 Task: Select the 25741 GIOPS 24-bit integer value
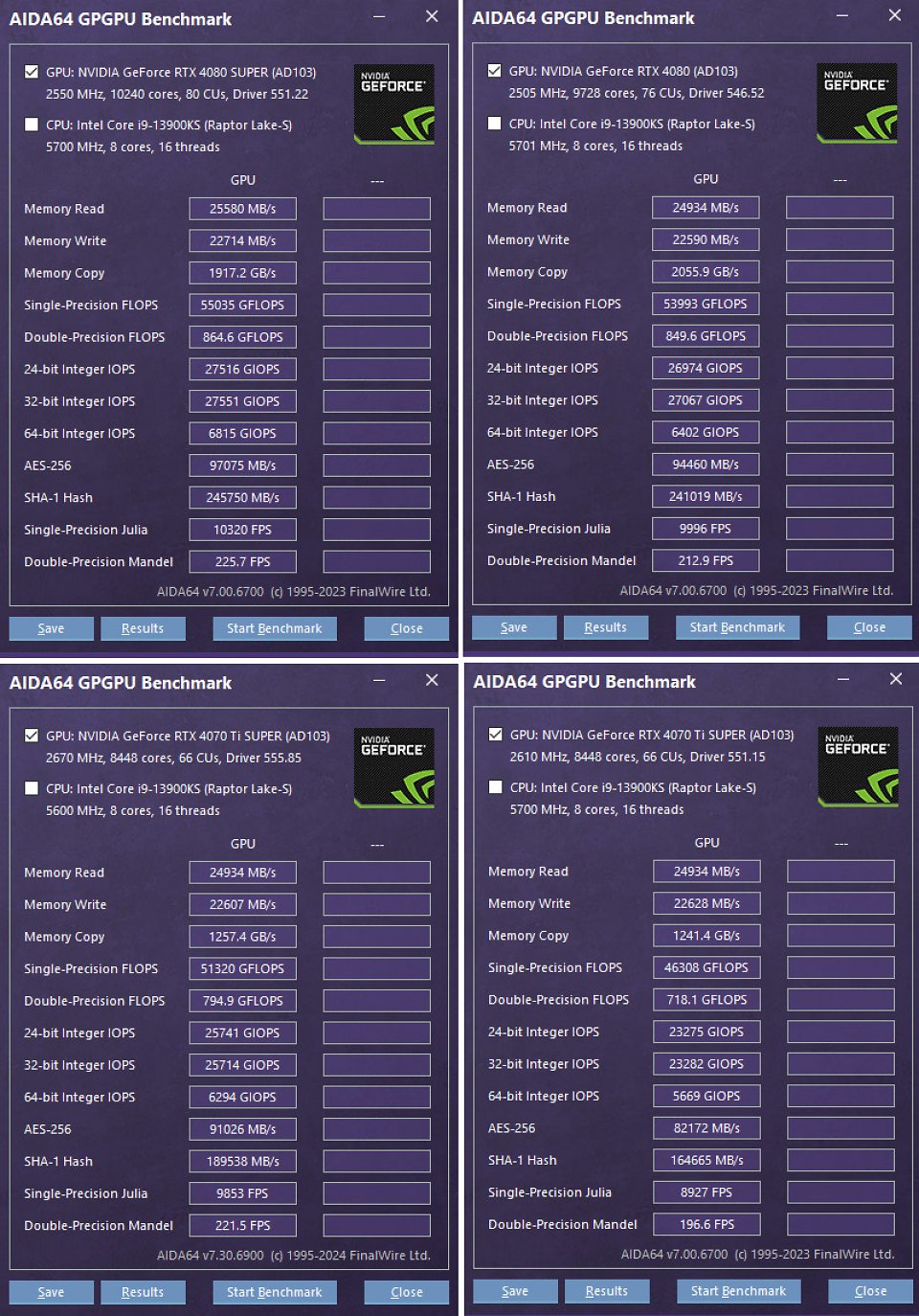click(243, 1032)
